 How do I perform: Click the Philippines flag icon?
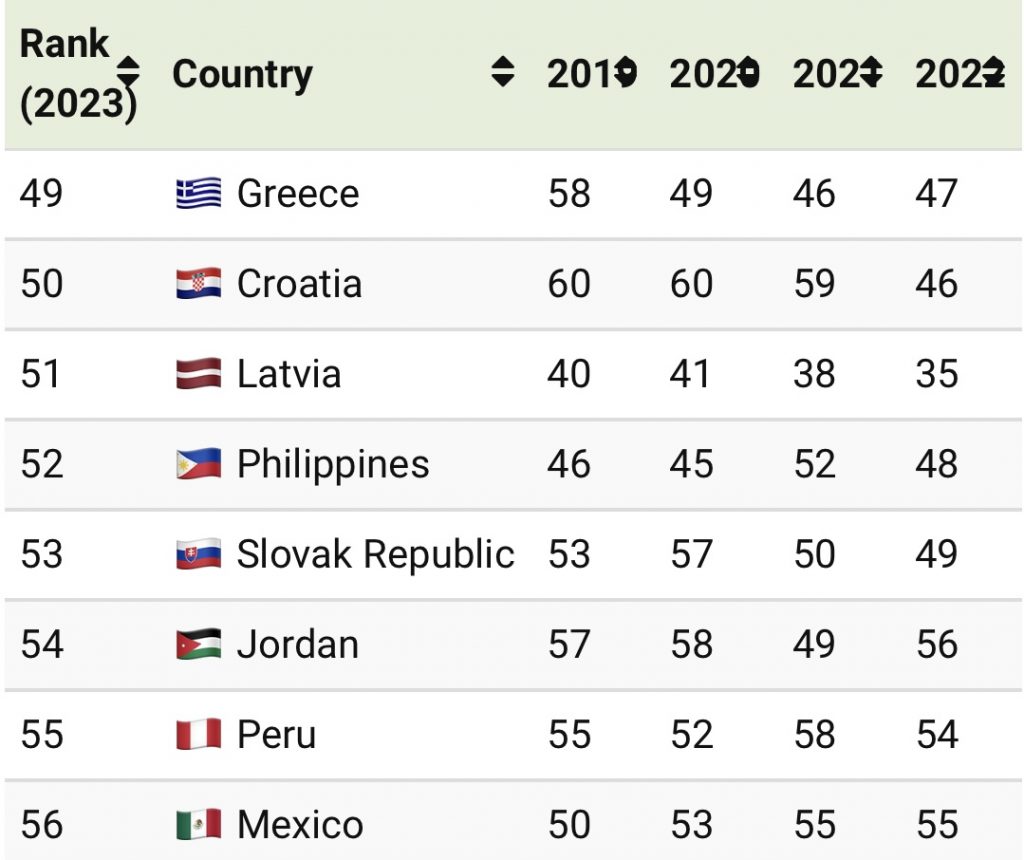[198, 464]
